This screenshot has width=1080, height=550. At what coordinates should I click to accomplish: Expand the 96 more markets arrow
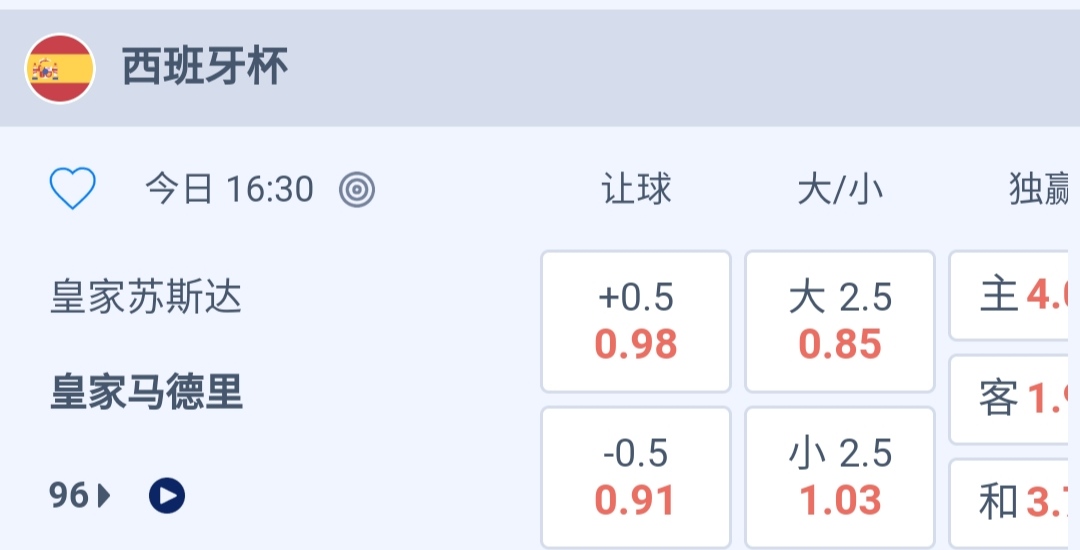pyautogui.click(x=104, y=495)
